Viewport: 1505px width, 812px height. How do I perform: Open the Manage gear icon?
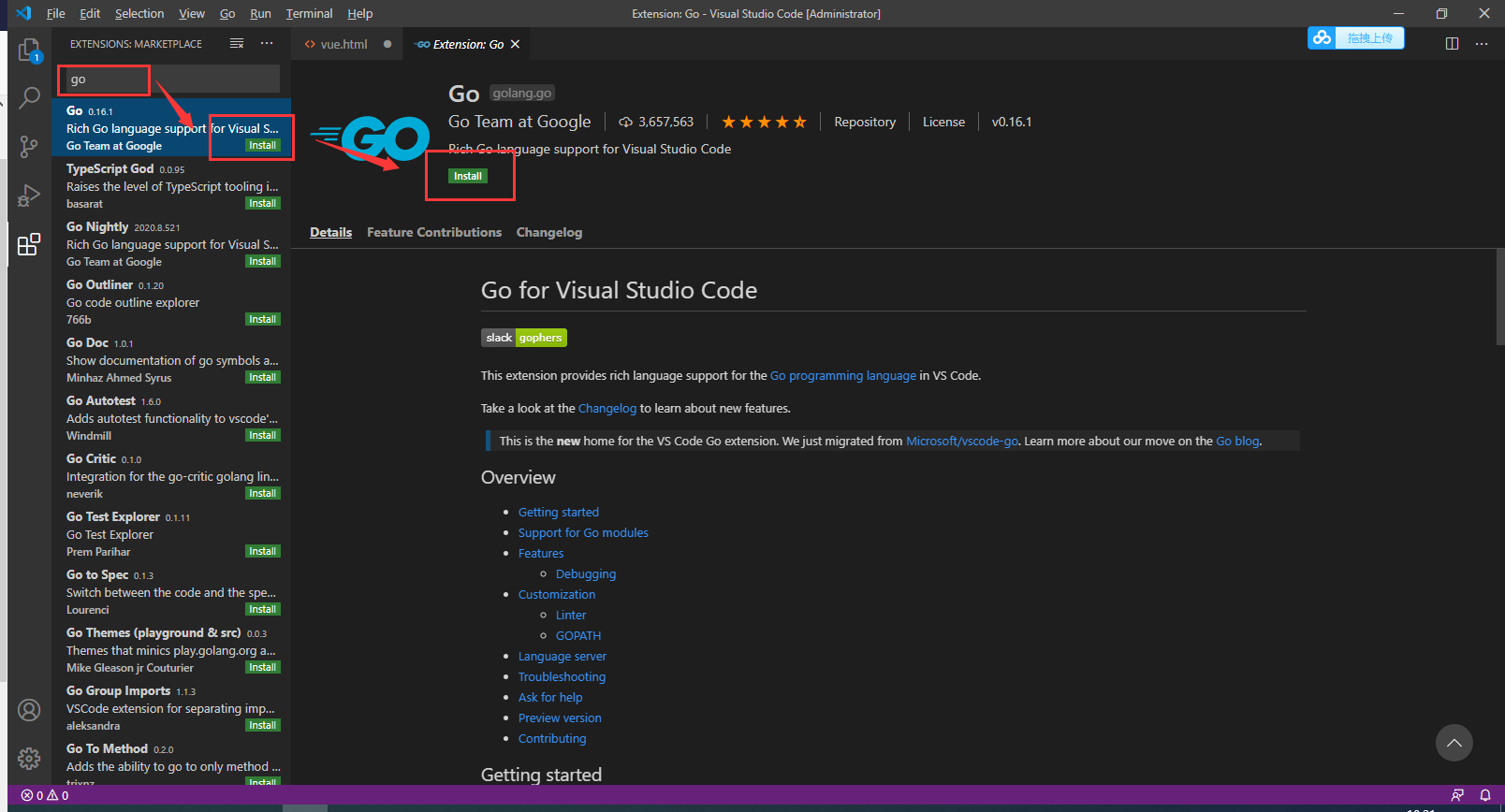[29, 758]
